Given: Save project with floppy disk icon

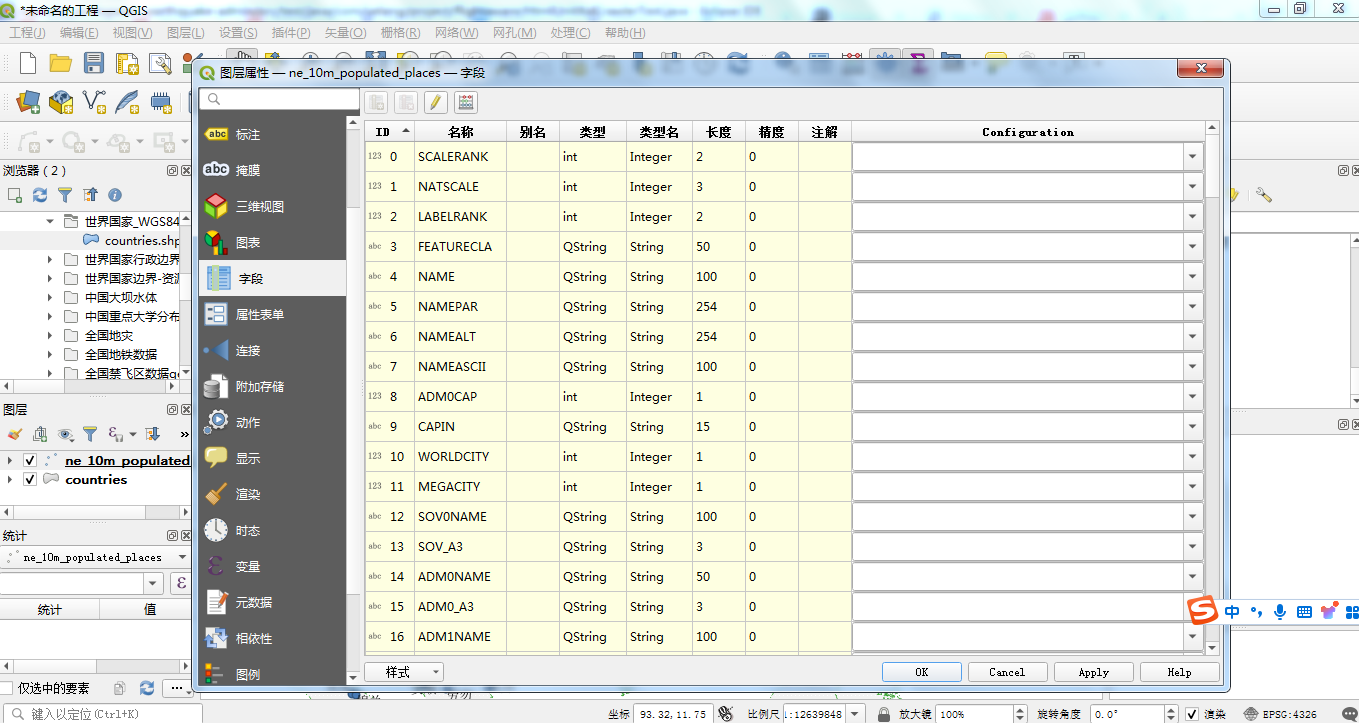Looking at the screenshot, I should [94, 63].
